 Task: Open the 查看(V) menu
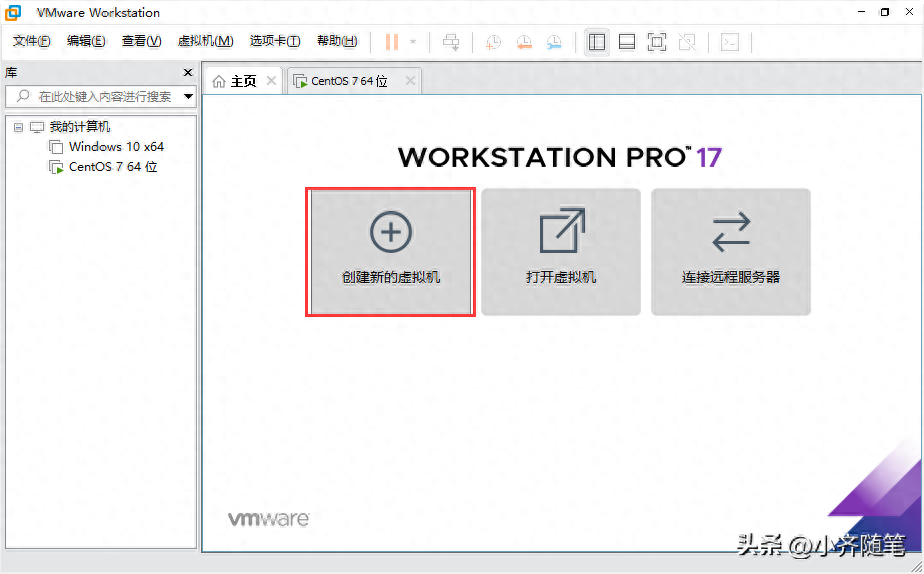coord(141,41)
